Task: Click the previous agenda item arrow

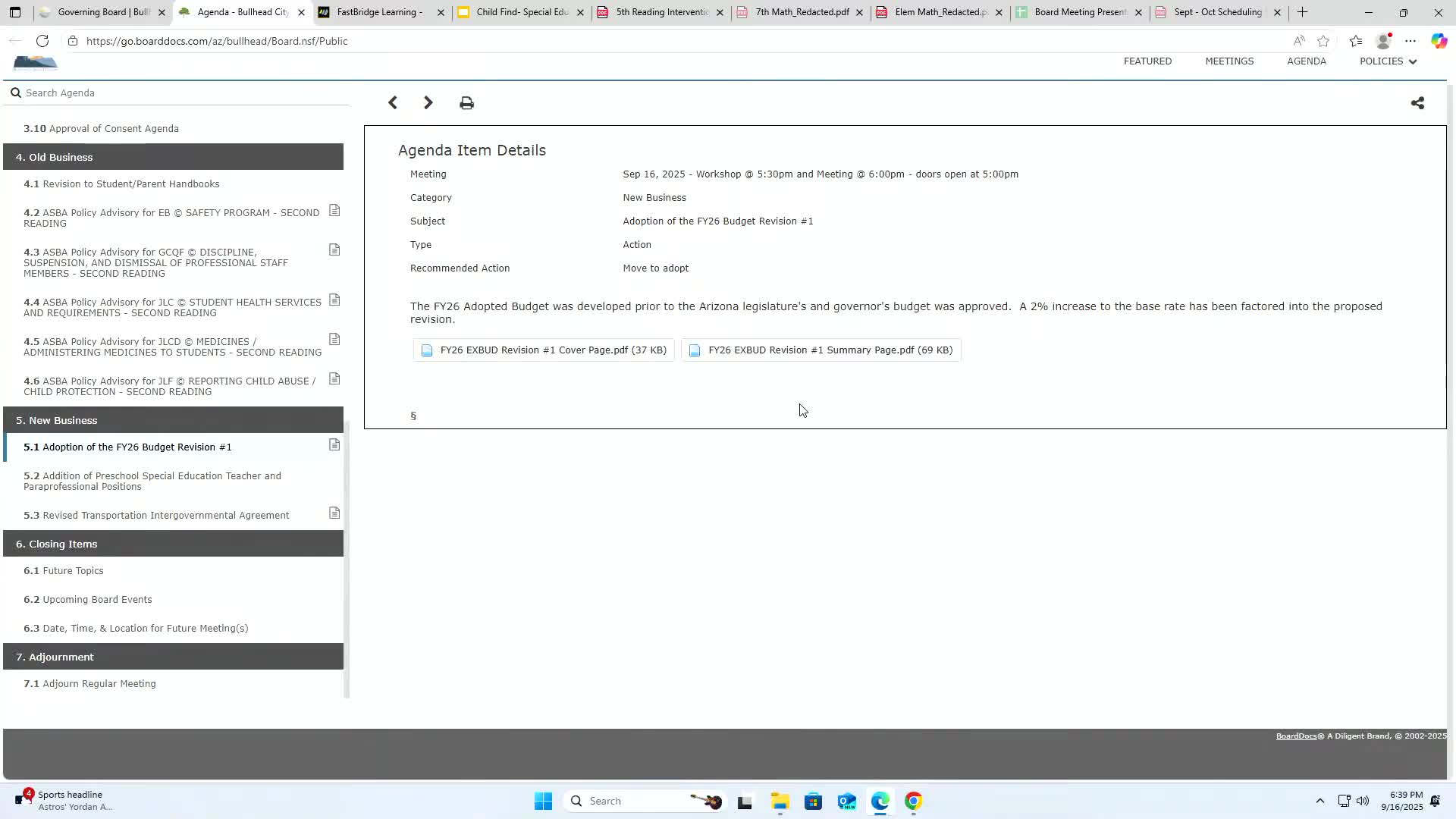Action: (392, 102)
